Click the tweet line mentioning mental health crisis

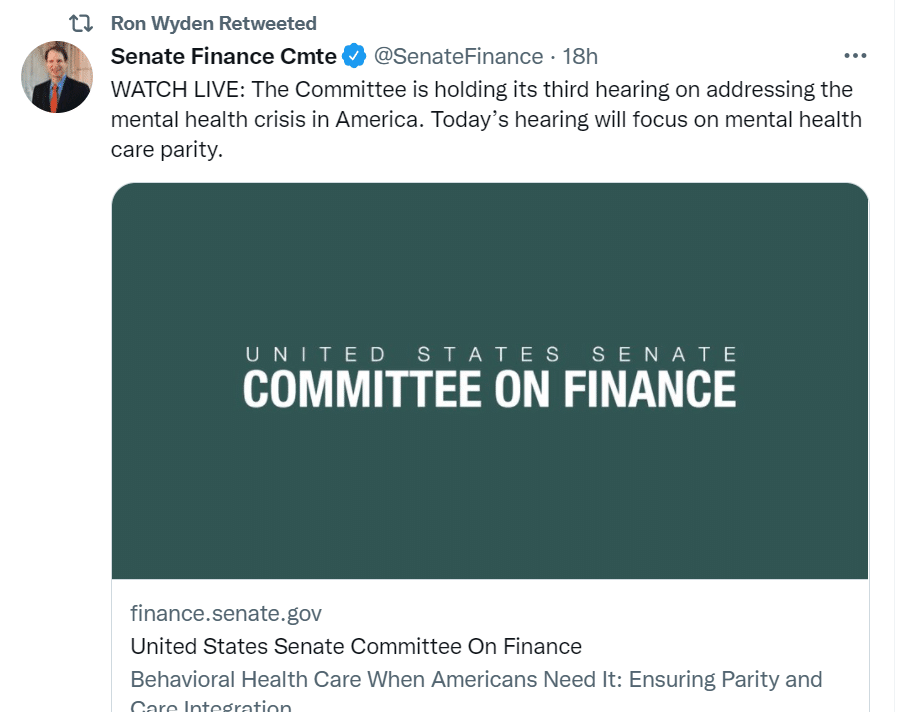coord(486,120)
